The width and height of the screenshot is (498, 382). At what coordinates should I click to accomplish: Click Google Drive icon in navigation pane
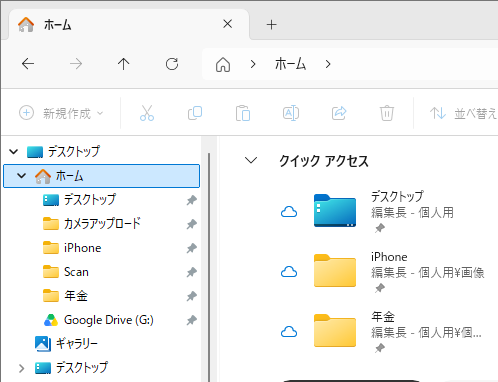[x=51, y=320]
